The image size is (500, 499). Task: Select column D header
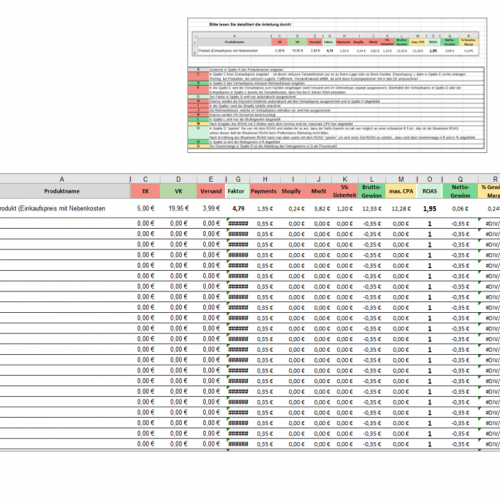point(178,179)
